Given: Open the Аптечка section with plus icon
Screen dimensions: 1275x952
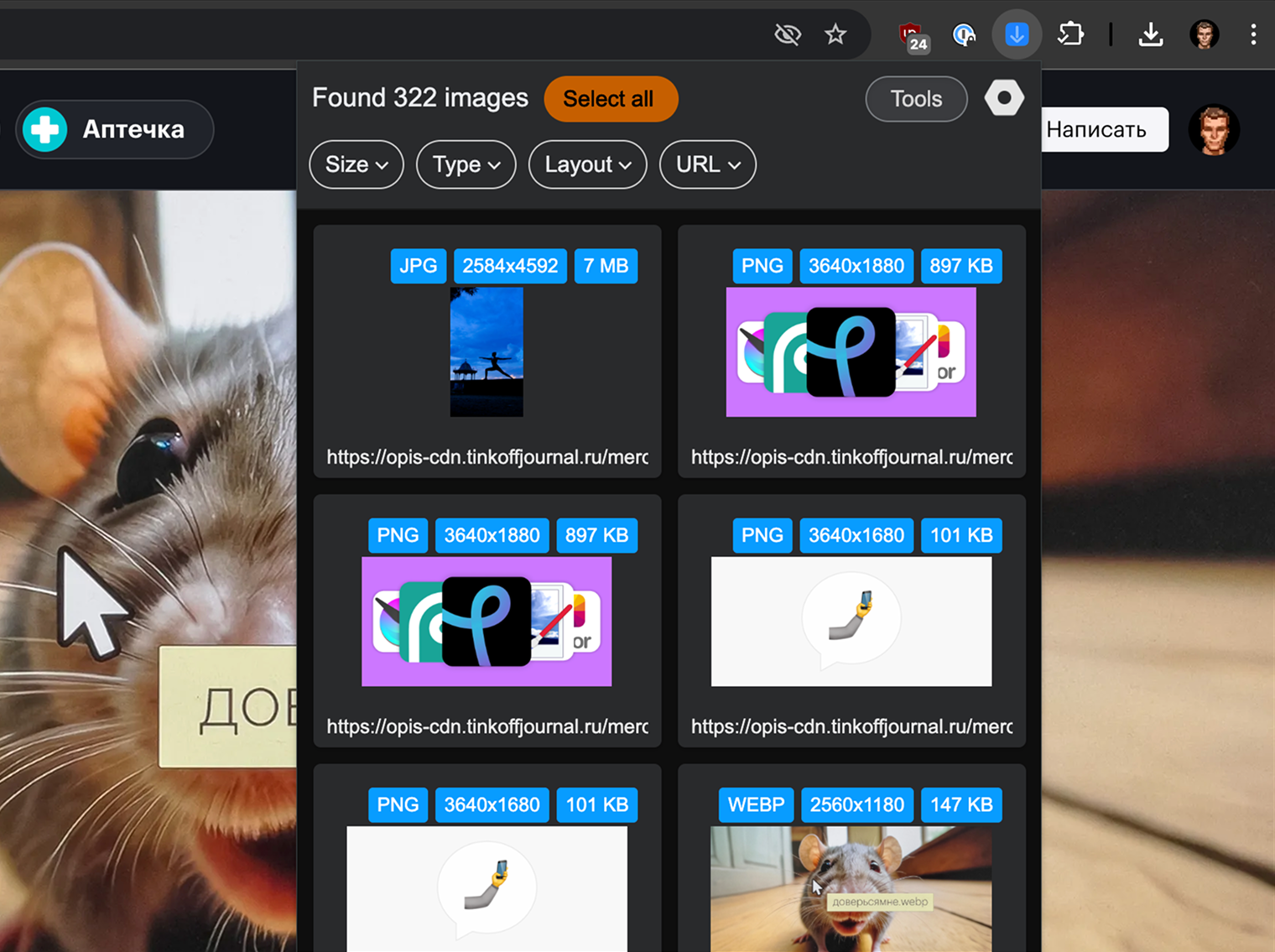Looking at the screenshot, I should (x=114, y=129).
